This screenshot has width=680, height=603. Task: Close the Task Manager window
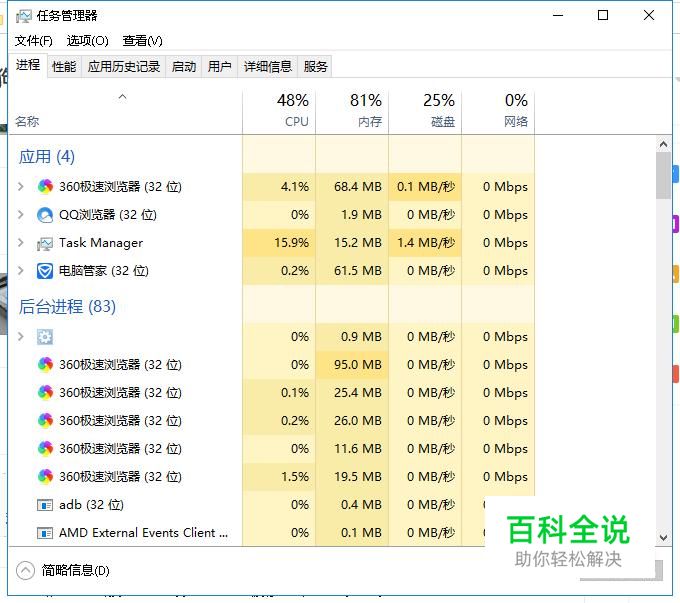coord(649,16)
